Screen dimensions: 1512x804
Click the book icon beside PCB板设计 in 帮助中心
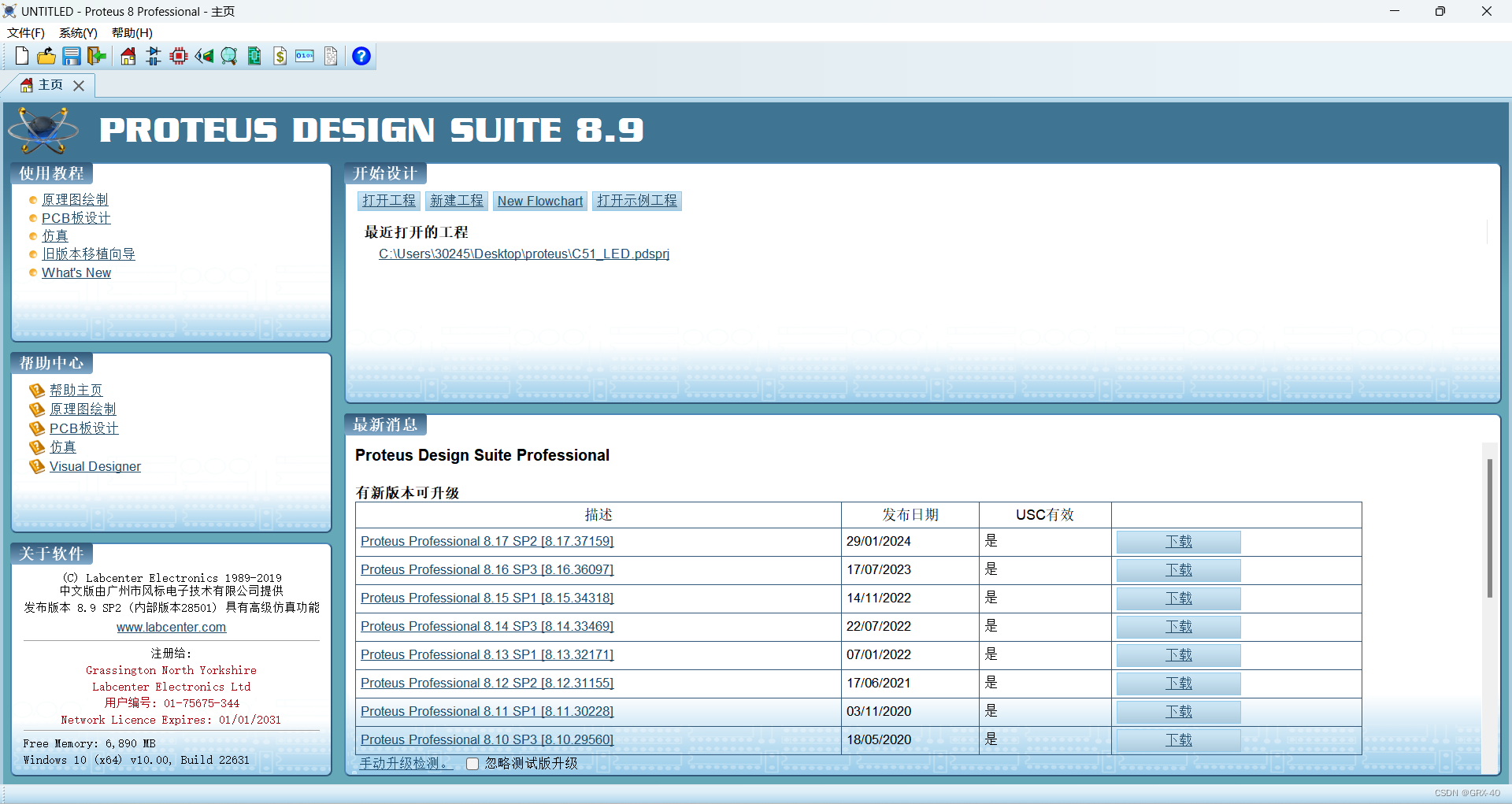(x=37, y=428)
